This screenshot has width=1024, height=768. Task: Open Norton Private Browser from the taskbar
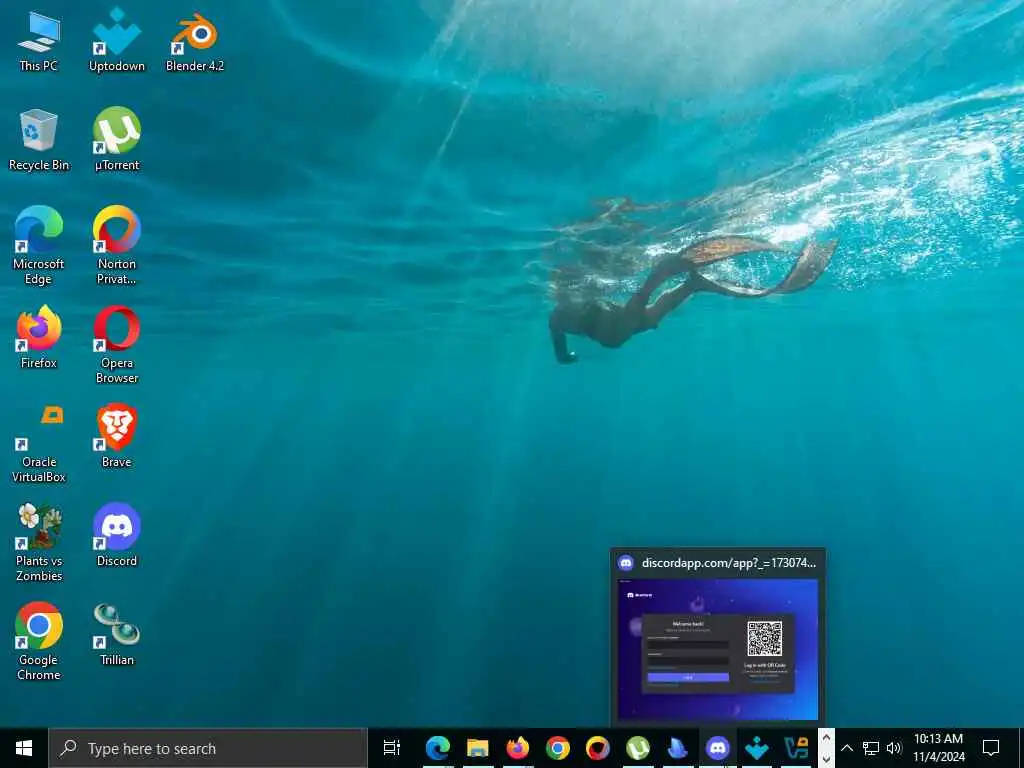[598, 748]
